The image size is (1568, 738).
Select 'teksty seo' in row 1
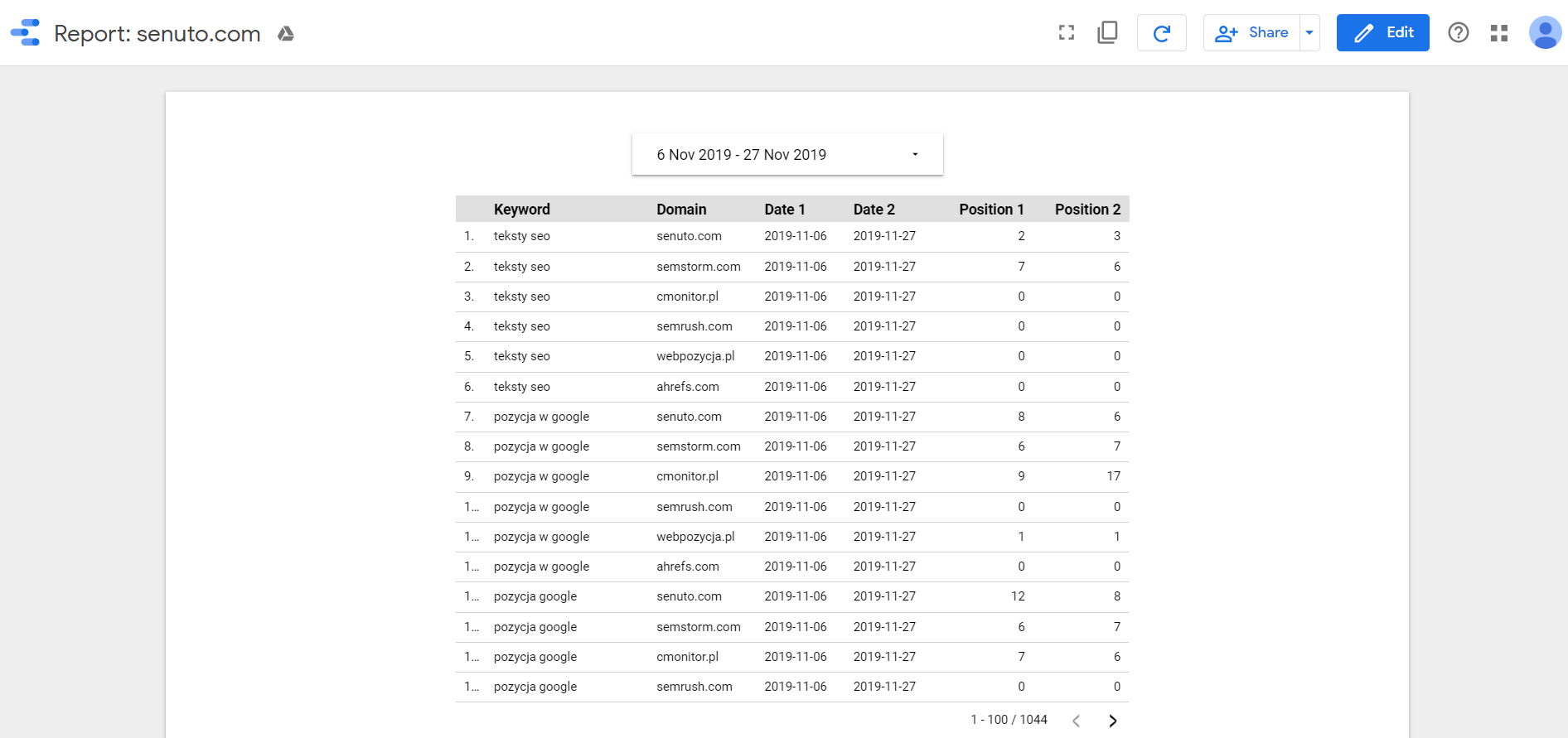pyautogui.click(x=522, y=236)
